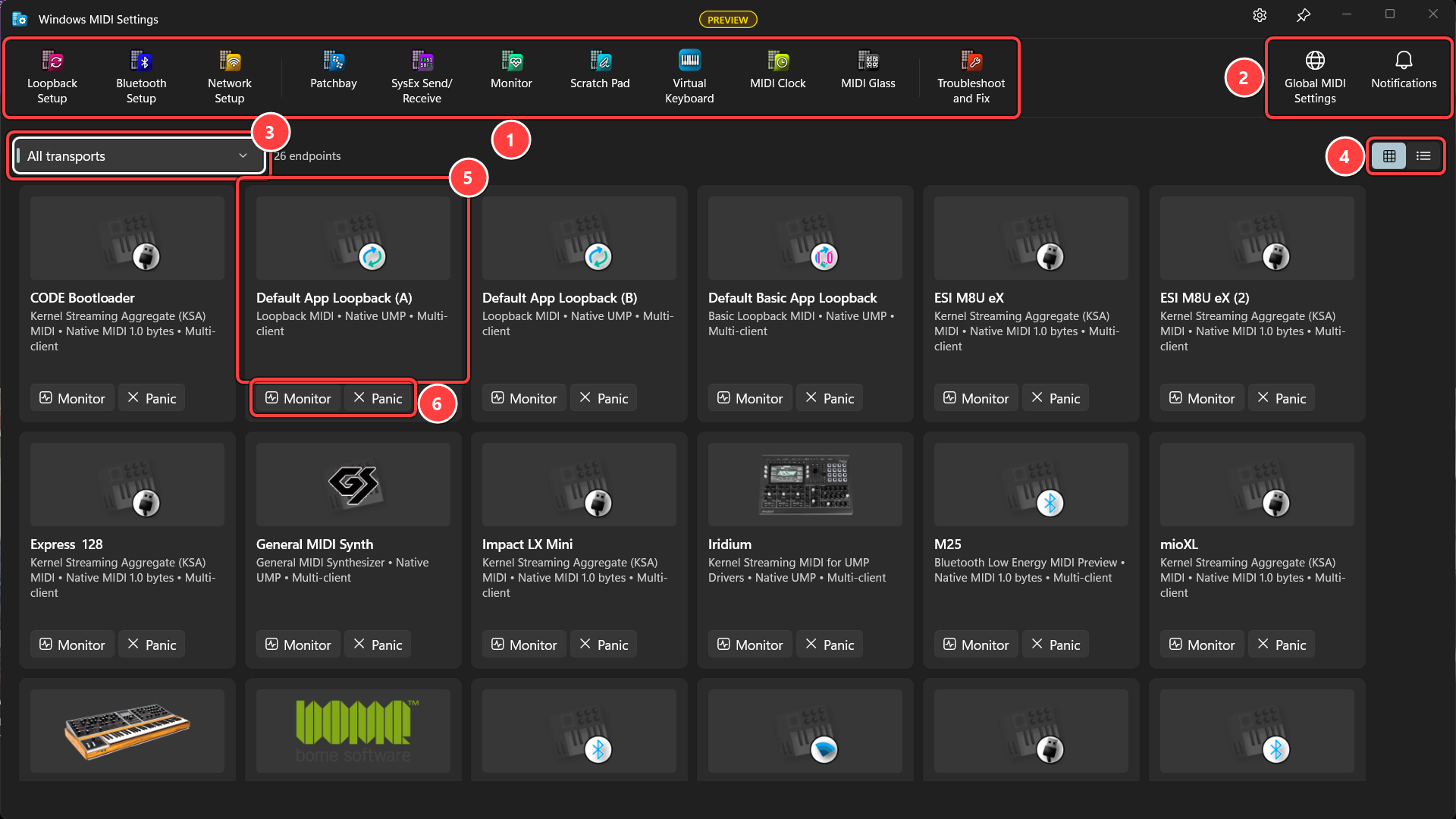
Task: Click the 26 endpoints count label
Action: 307,156
